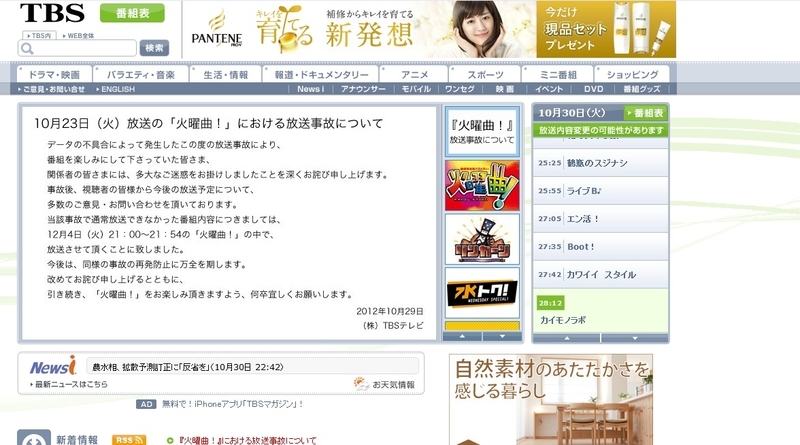Open the イベント sub navigation link
This screenshot has width=800, height=445.
point(549,89)
